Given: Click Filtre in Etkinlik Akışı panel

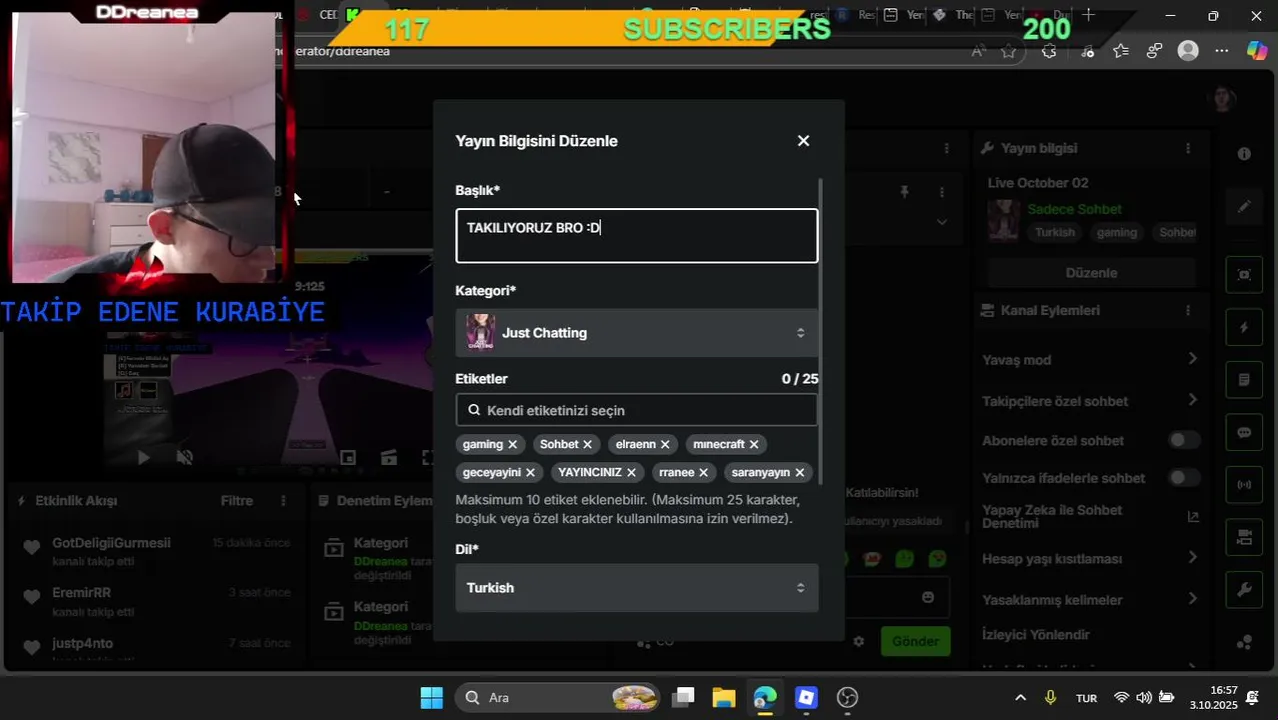Looking at the screenshot, I should point(237,500).
